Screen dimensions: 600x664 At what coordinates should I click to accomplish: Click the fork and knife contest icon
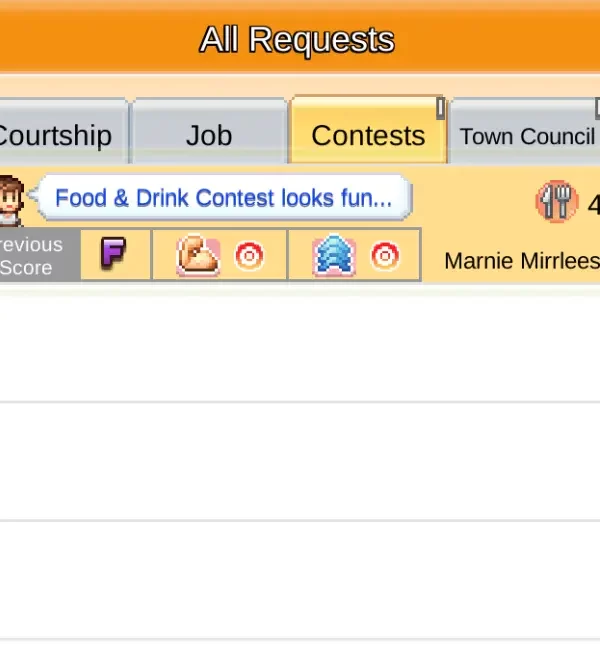click(556, 202)
